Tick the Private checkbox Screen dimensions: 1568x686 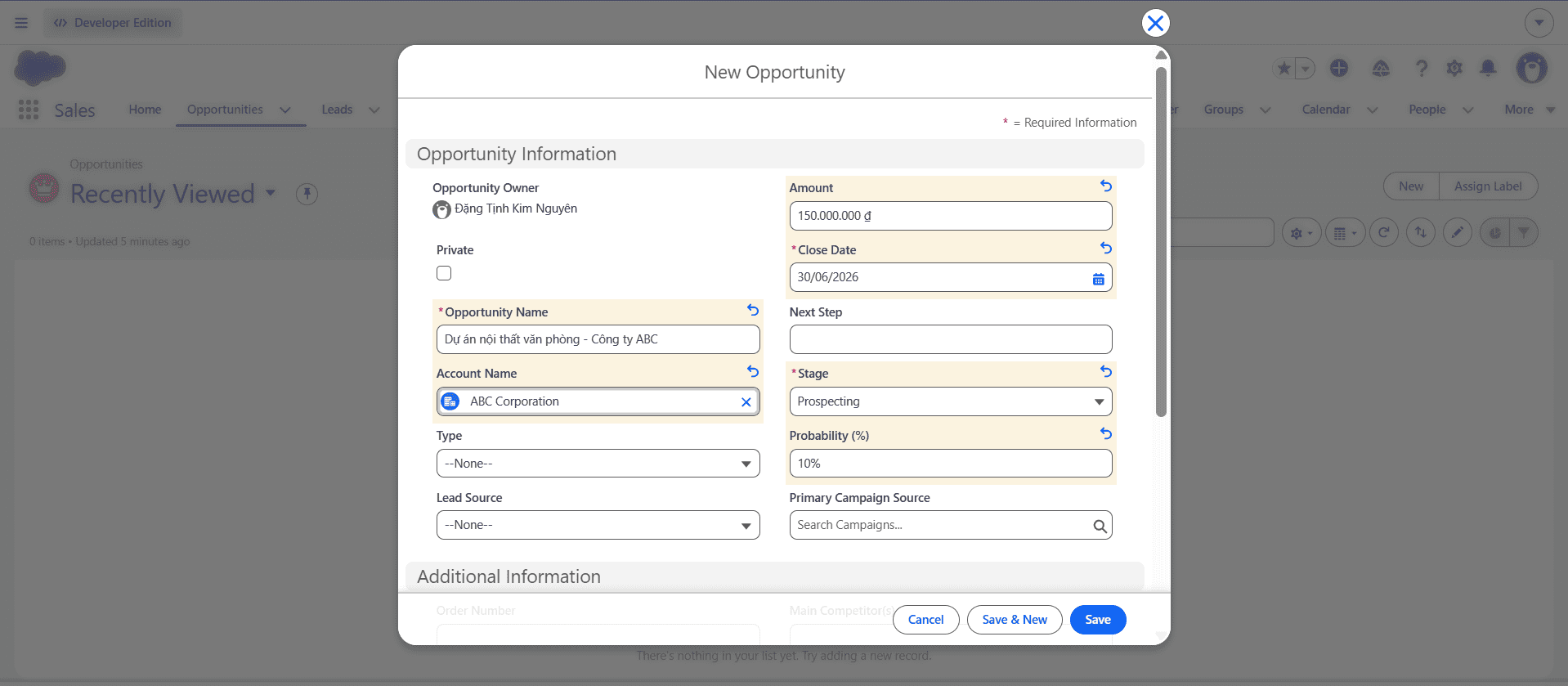[x=444, y=273]
